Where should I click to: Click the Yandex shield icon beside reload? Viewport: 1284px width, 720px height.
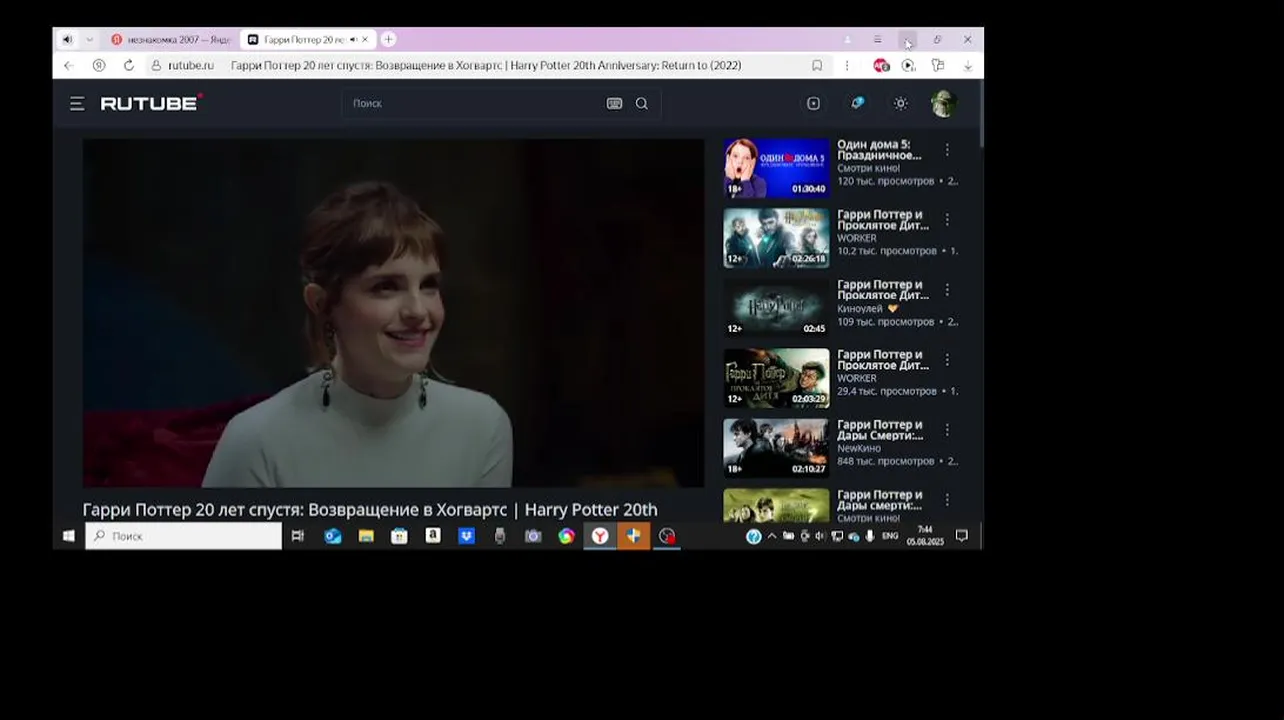point(98,65)
